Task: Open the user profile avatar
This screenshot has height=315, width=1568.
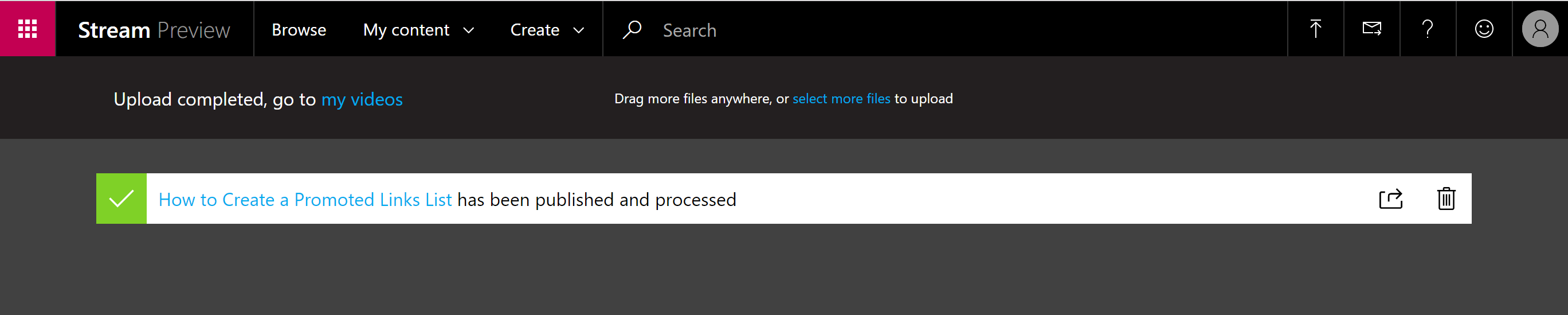Action: (x=1540, y=29)
